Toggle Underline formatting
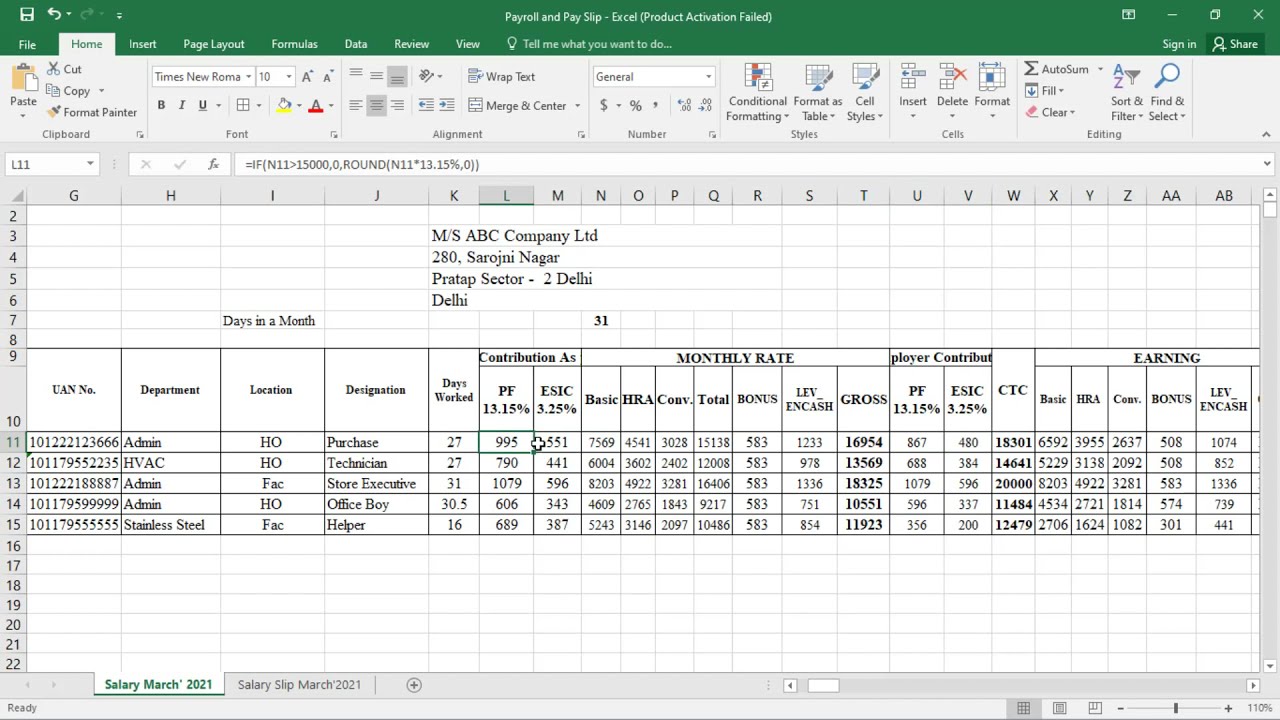The height and width of the screenshot is (720, 1280). pyautogui.click(x=202, y=105)
